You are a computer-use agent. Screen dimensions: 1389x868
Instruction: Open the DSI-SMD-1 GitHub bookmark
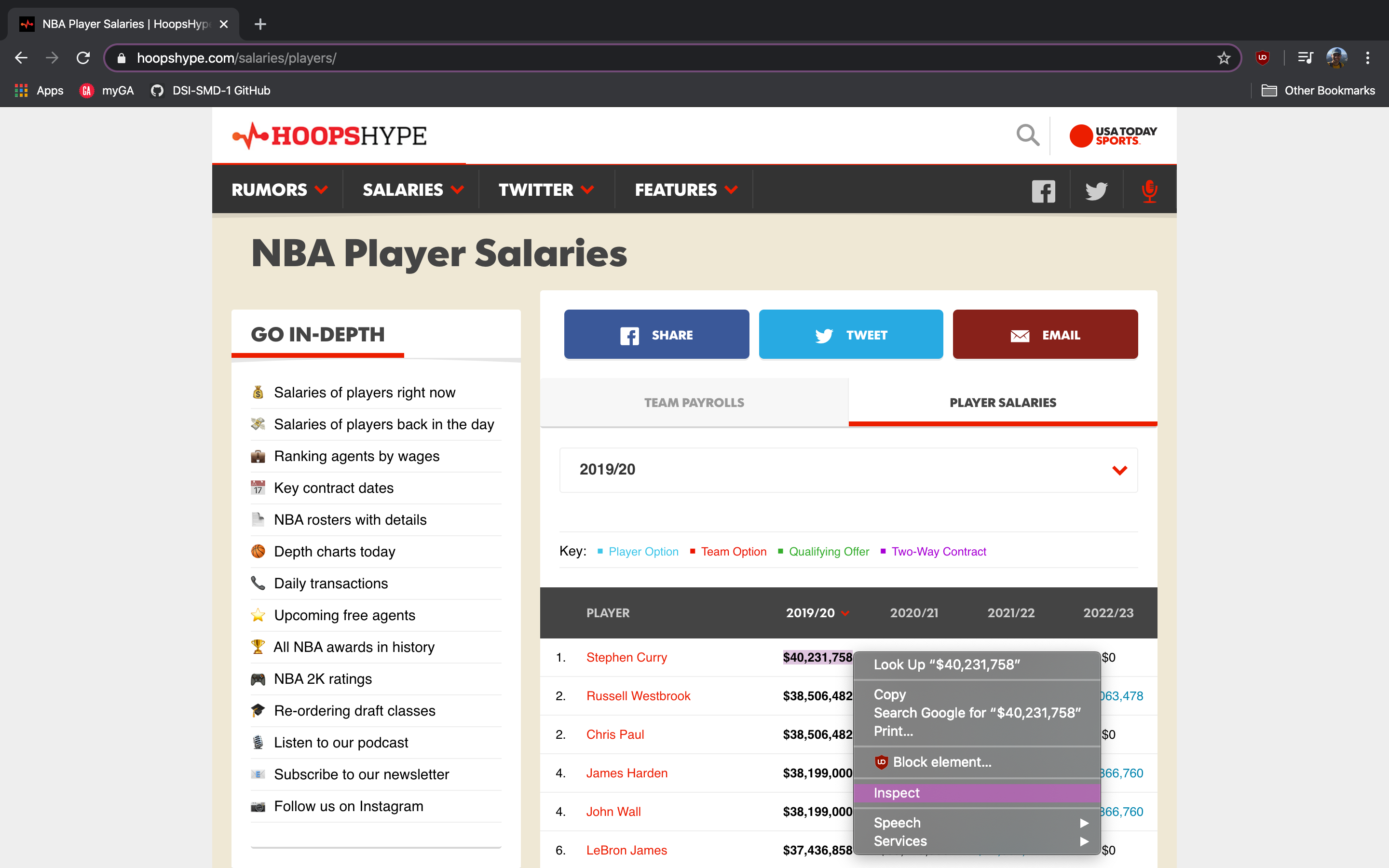pyautogui.click(x=210, y=91)
